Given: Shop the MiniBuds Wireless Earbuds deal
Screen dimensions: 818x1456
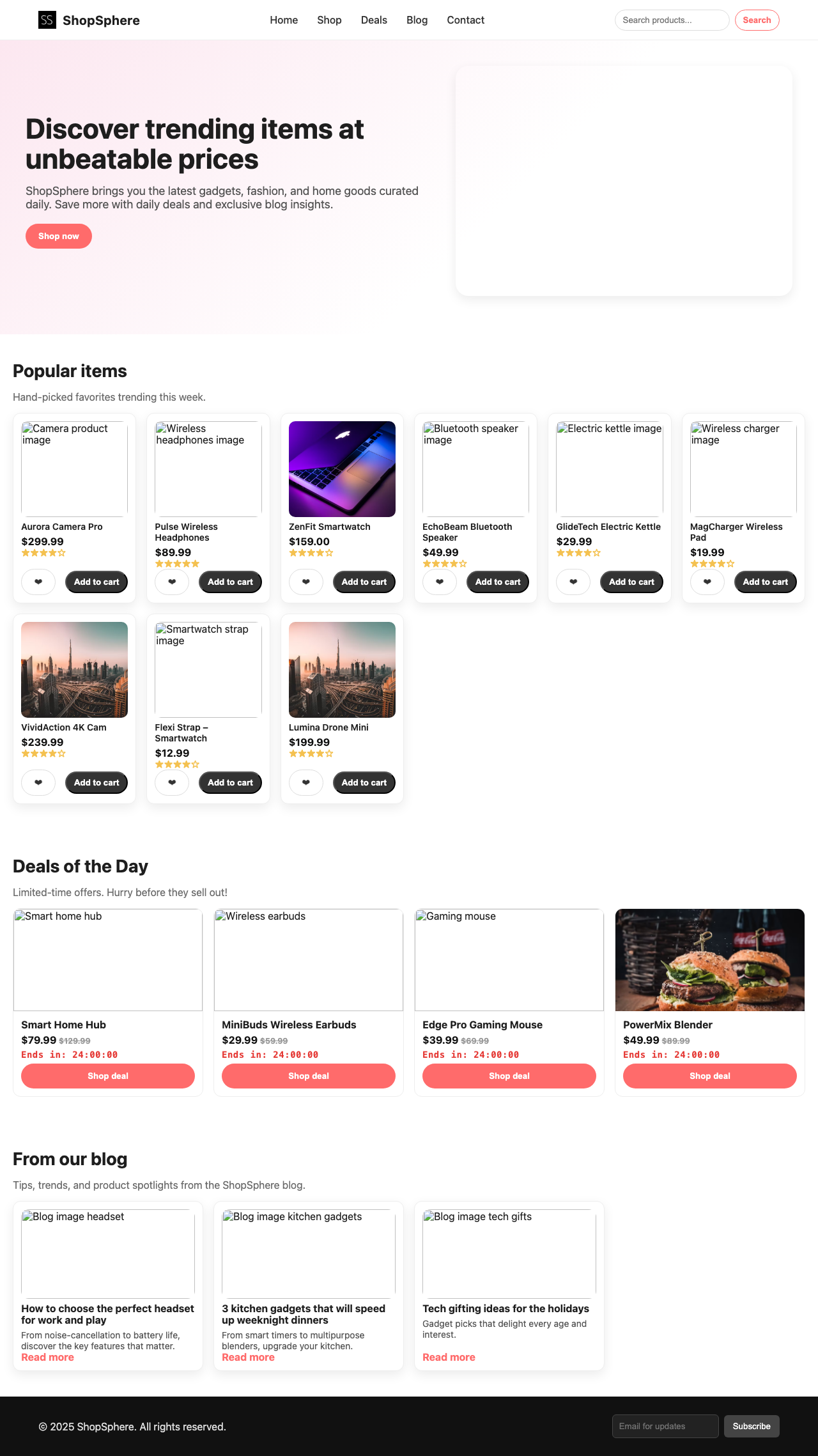Looking at the screenshot, I should point(308,1076).
